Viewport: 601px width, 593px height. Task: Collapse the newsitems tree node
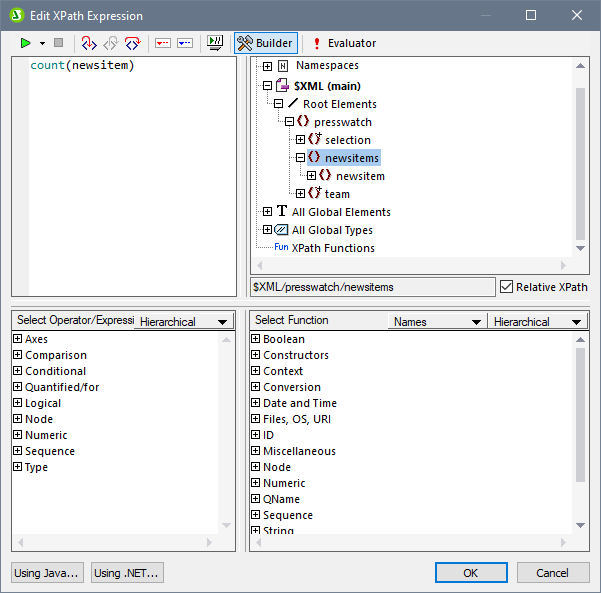coord(300,158)
